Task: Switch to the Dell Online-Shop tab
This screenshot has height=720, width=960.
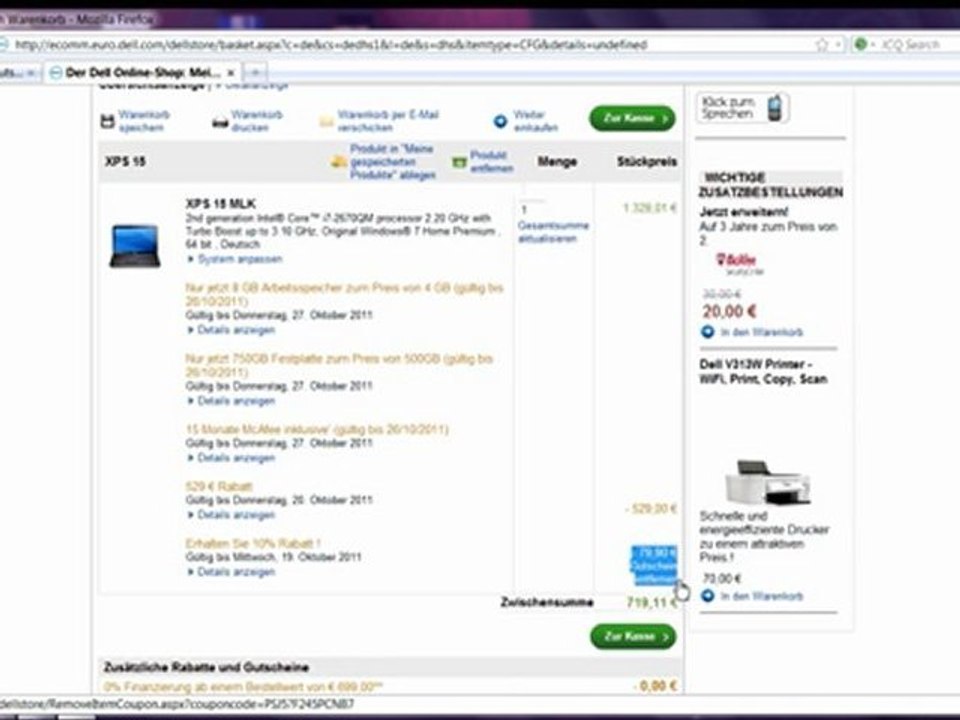Action: pyautogui.click(x=143, y=73)
